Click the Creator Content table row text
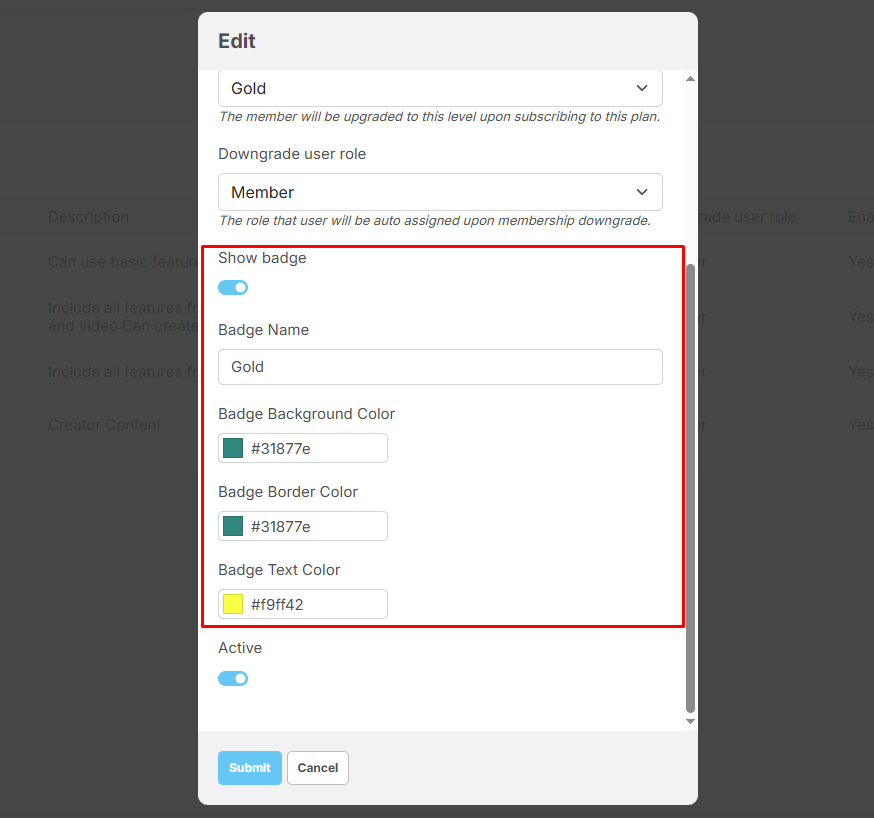874x818 pixels. click(105, 425)
